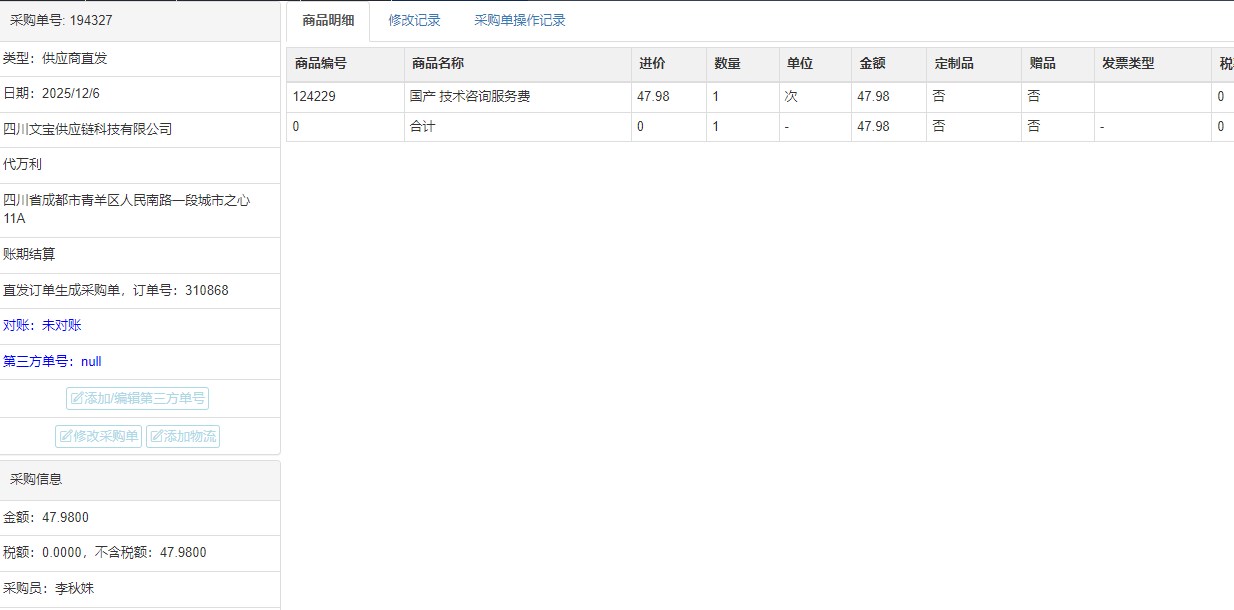Image resolution: width=1234 pixels, height=610 pixels.
Task: Click the 金额 column header
Action: [x=872, y=63]
